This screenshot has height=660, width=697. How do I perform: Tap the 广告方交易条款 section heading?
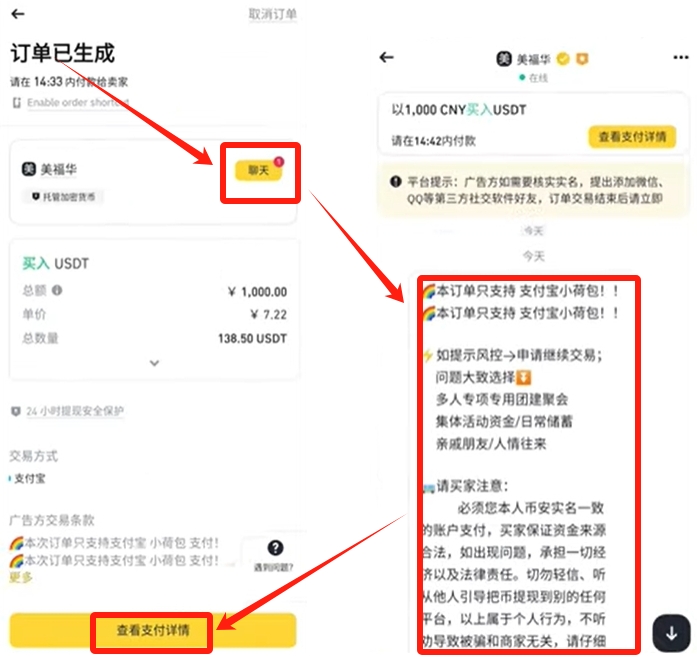tap(52, 520)
